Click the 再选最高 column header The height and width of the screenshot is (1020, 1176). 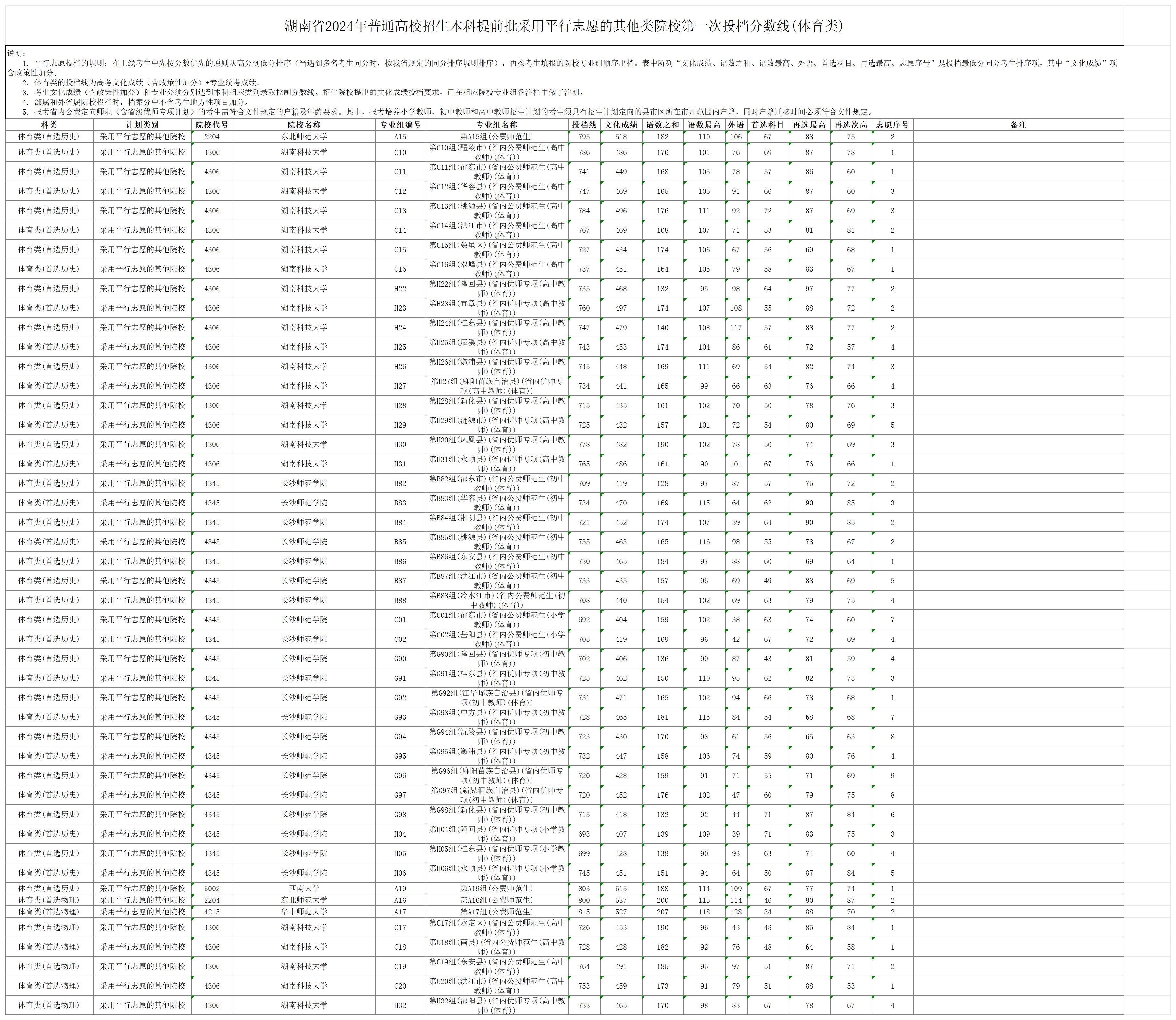point(809,125)
